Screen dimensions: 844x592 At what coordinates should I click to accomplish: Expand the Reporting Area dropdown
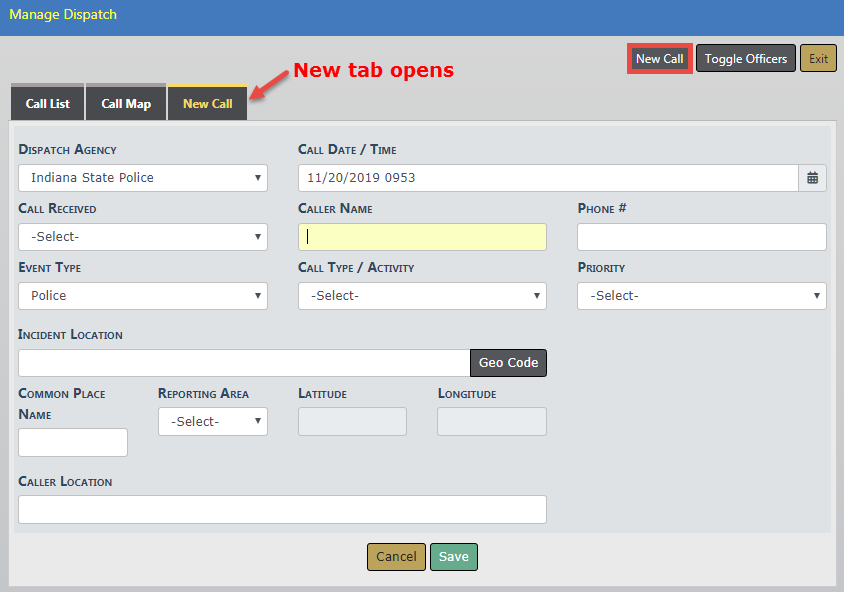click(x=212, y=422)
